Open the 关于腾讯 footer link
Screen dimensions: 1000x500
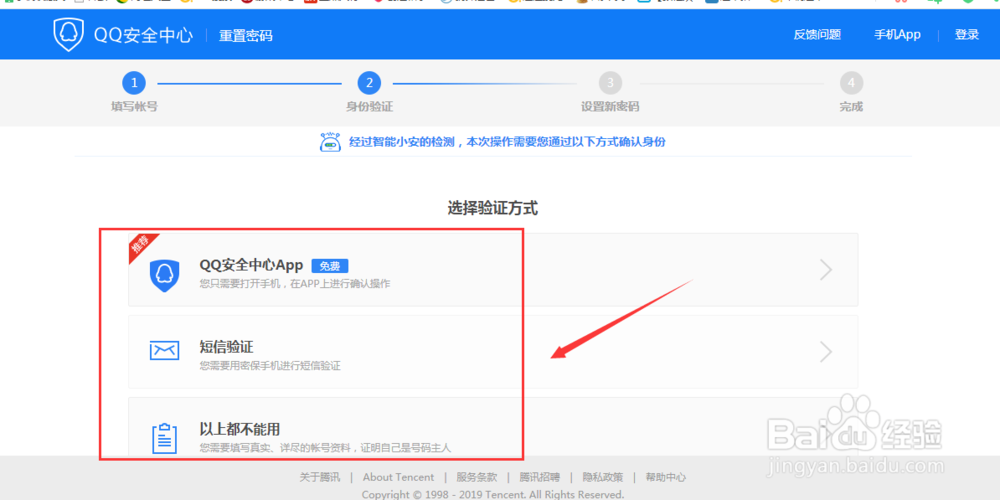click(x=320, y=477)
